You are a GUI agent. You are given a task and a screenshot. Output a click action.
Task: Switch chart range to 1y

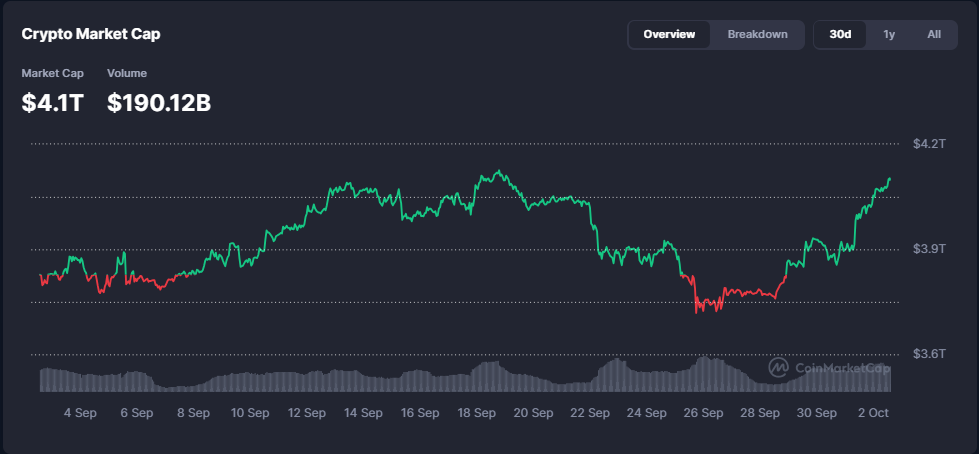889,34
